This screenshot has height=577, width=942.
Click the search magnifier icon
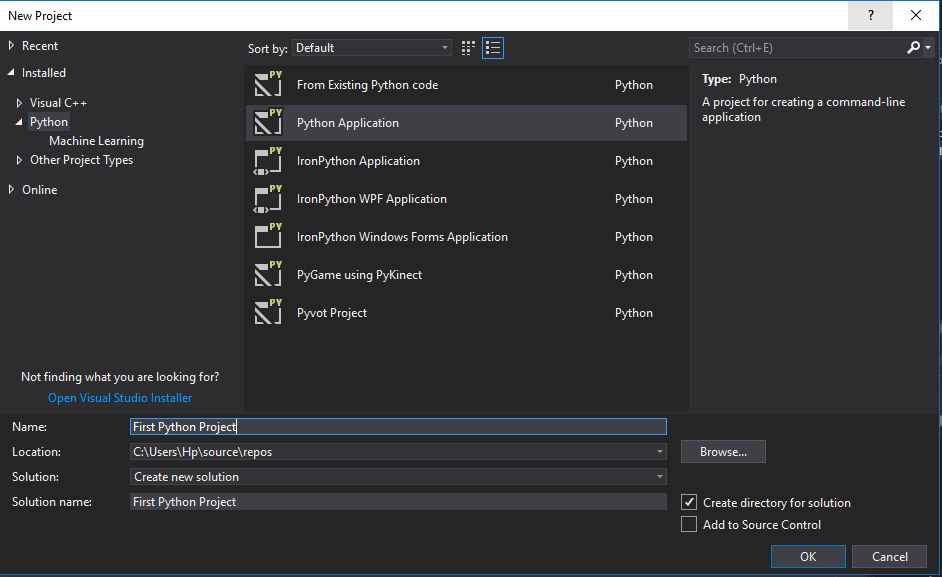click(x=913, y=47)
